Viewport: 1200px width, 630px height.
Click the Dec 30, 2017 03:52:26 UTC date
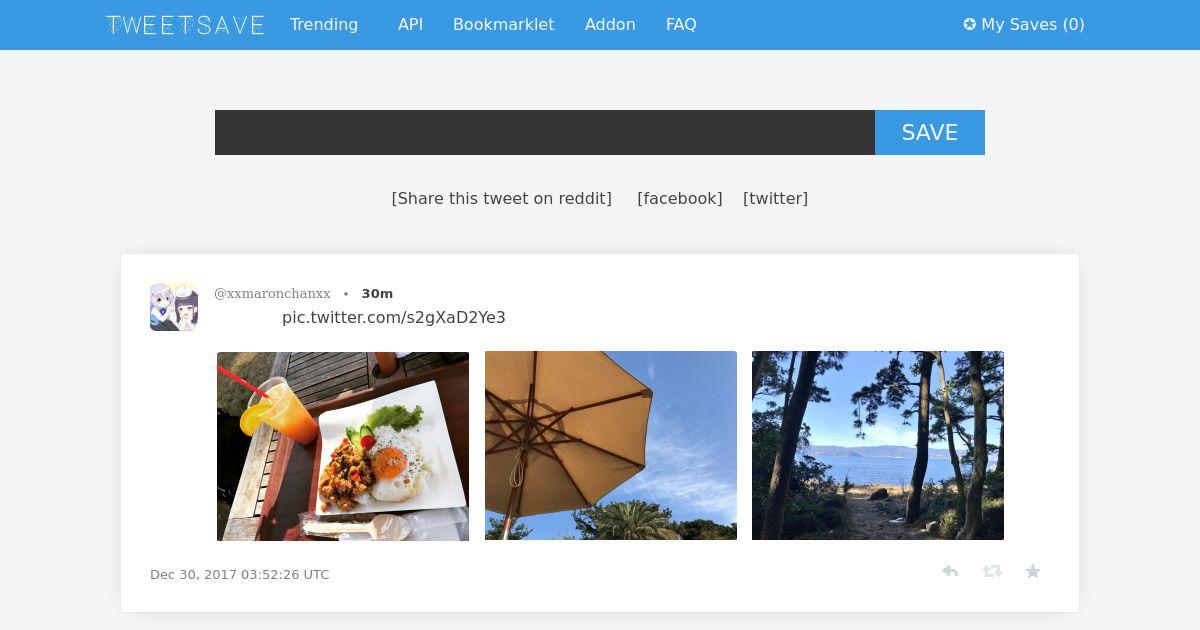pos(239,574)
